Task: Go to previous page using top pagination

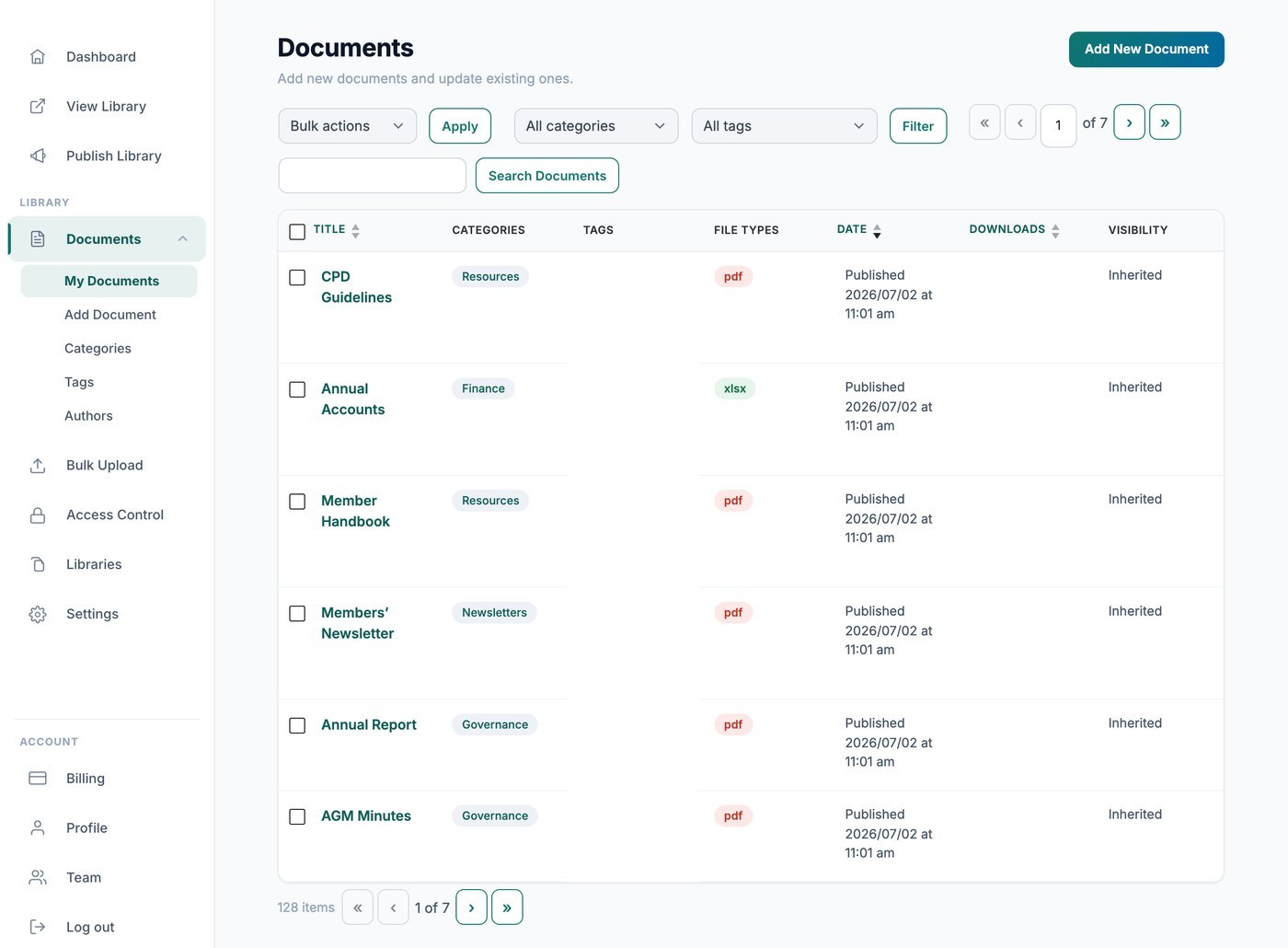Action: pyautogui.click(x=1020, y=122)
